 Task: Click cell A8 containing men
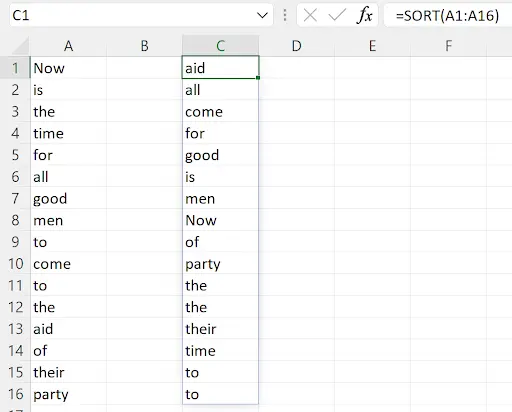[x=68, y=220]
